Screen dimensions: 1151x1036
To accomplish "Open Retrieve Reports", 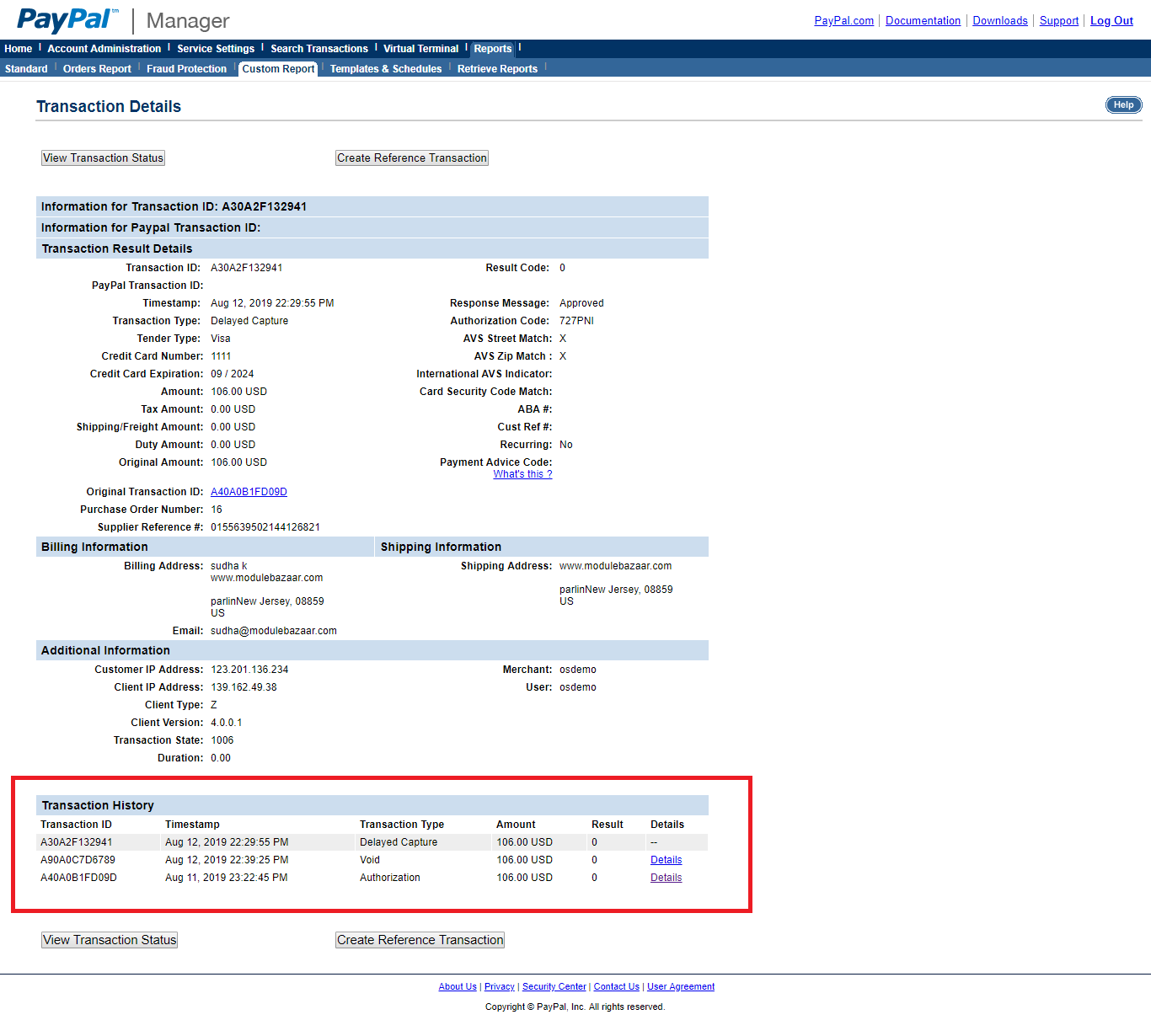I will (497, 69).
